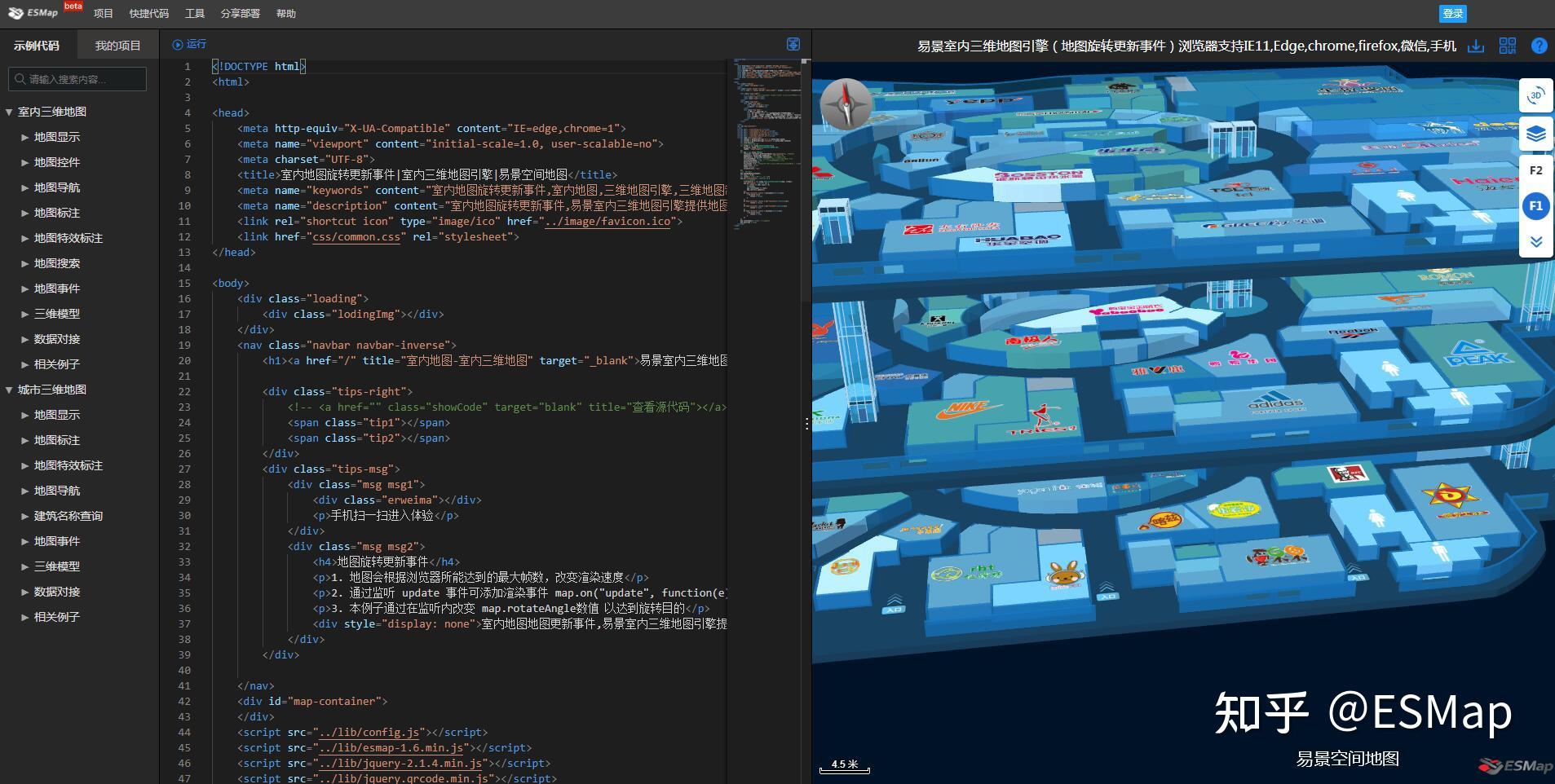1555x784 pixels.
Task: Click the ESMap logo in the top bar
Action: [34, 13]
